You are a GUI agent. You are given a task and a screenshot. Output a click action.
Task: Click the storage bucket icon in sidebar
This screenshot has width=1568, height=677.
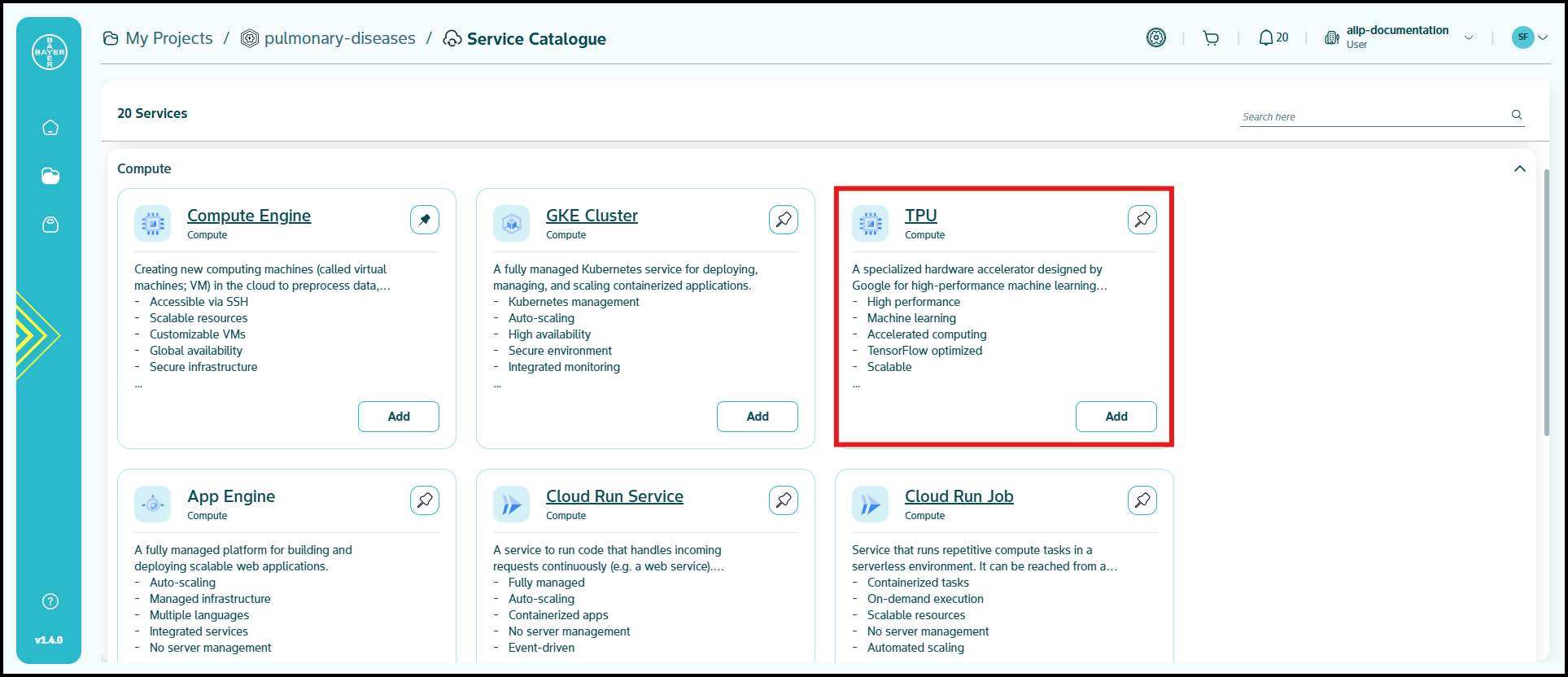(50, 225)
